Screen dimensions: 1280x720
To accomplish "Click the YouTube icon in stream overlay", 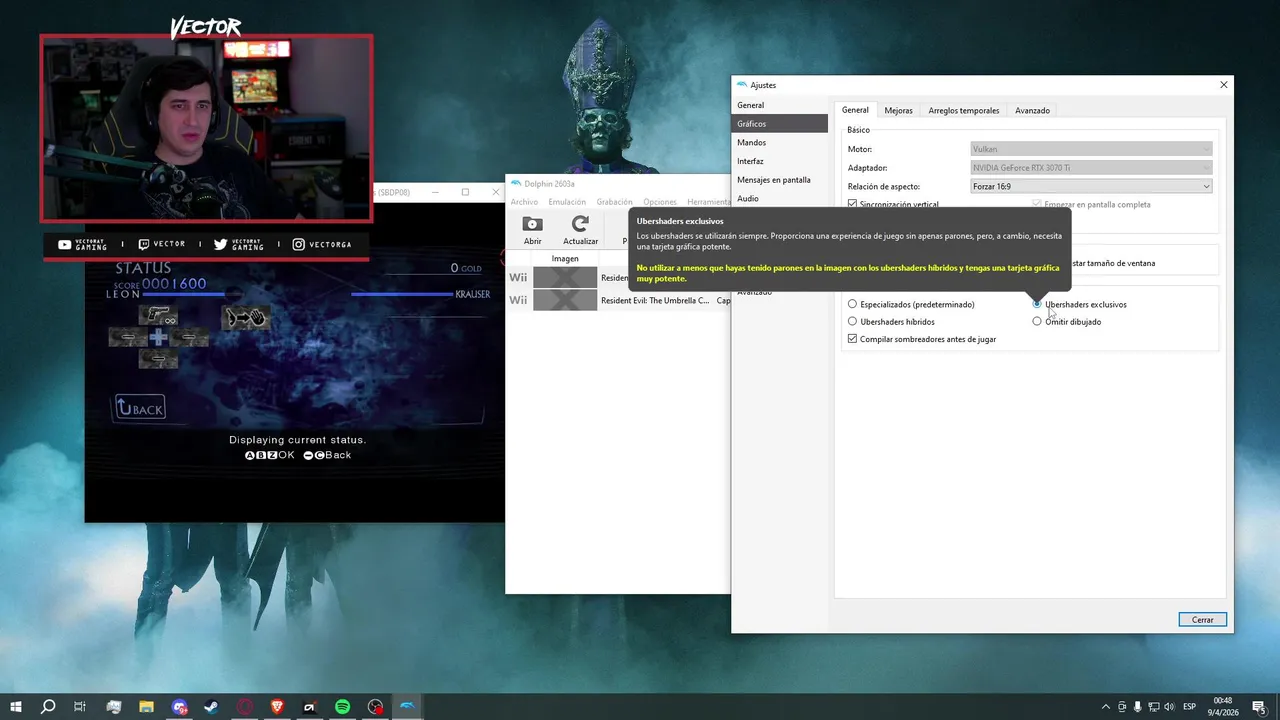I will 64,244.
